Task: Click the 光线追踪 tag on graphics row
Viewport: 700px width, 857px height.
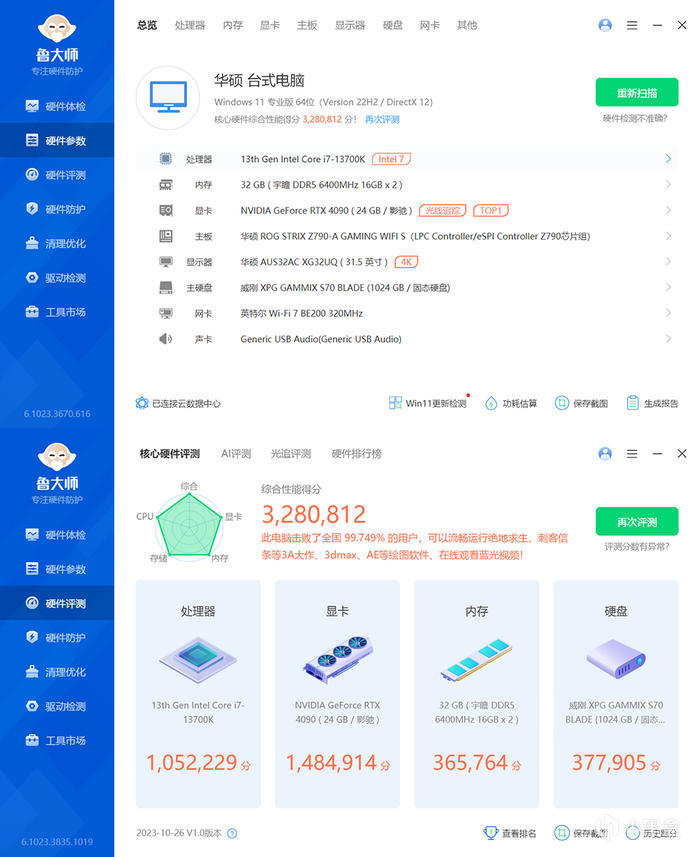Action: pyautogui.click(x=442, y=210)
